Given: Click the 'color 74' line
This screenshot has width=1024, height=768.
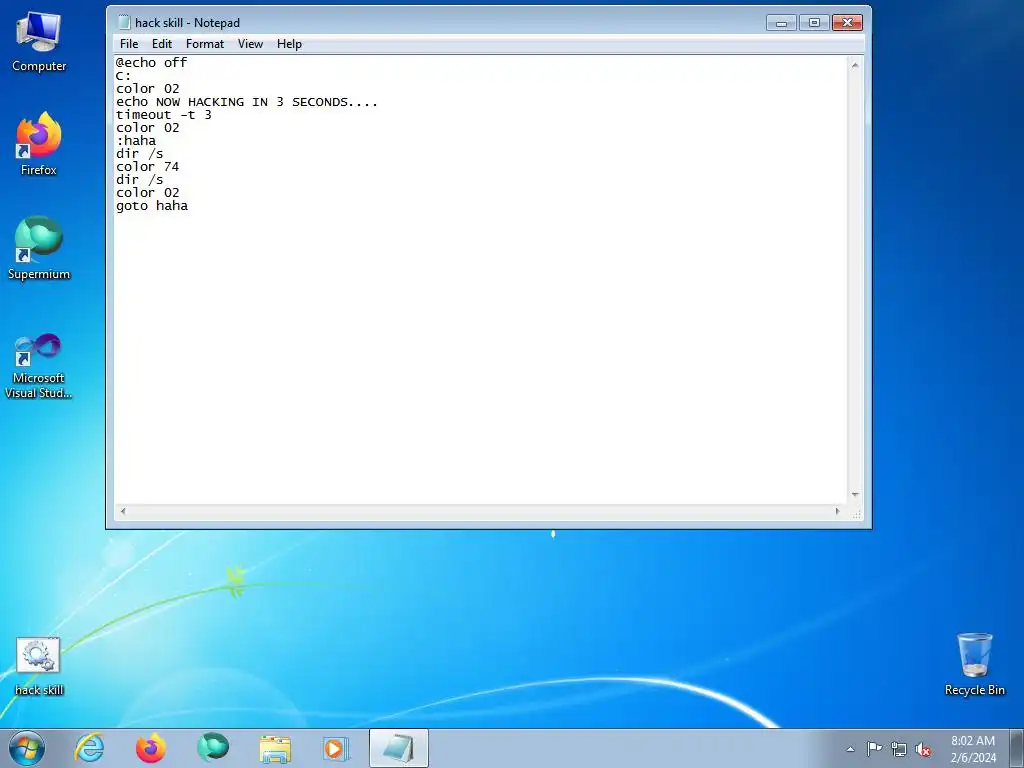Looking at the screenshot, I should [x=148, y=167].
